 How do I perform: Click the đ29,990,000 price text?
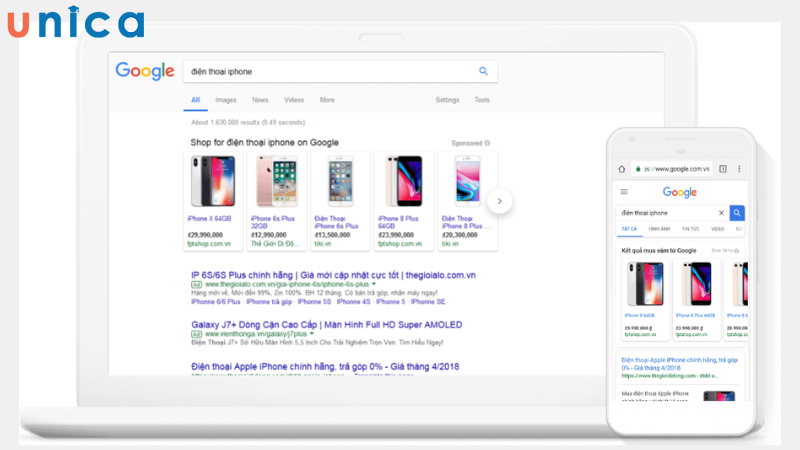[x=205, y=235]
